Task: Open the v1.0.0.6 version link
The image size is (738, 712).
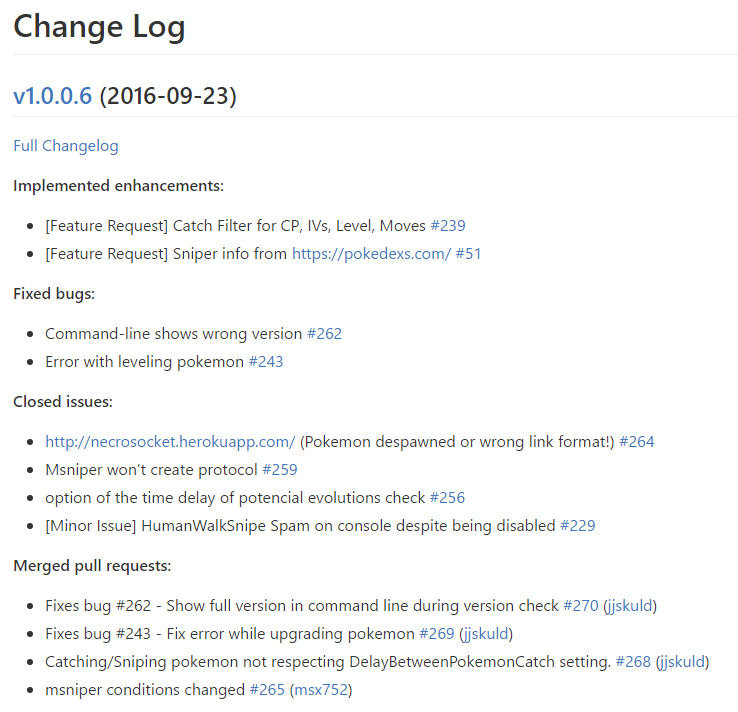Action: 52,96
